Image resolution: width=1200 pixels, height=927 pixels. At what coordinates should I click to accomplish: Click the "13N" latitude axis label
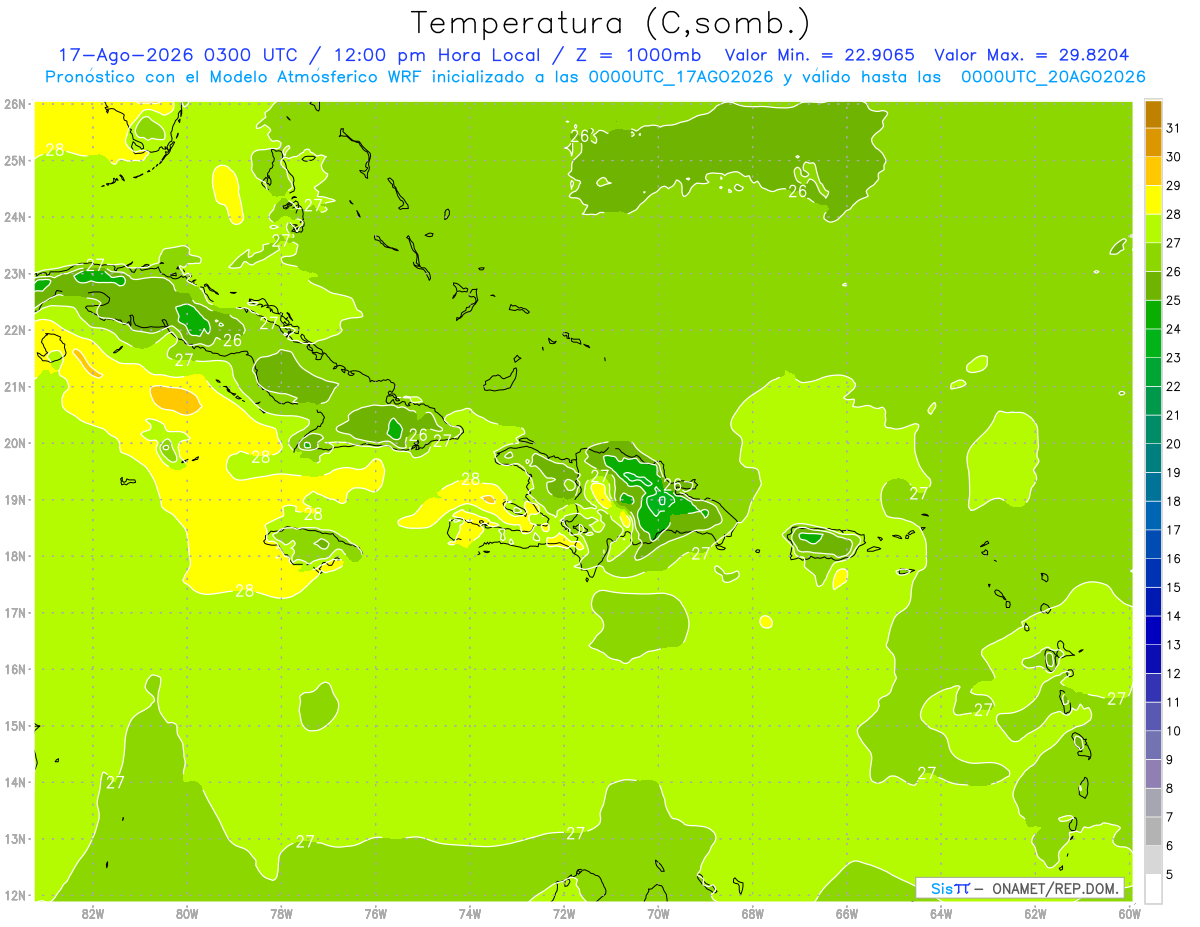15,839
